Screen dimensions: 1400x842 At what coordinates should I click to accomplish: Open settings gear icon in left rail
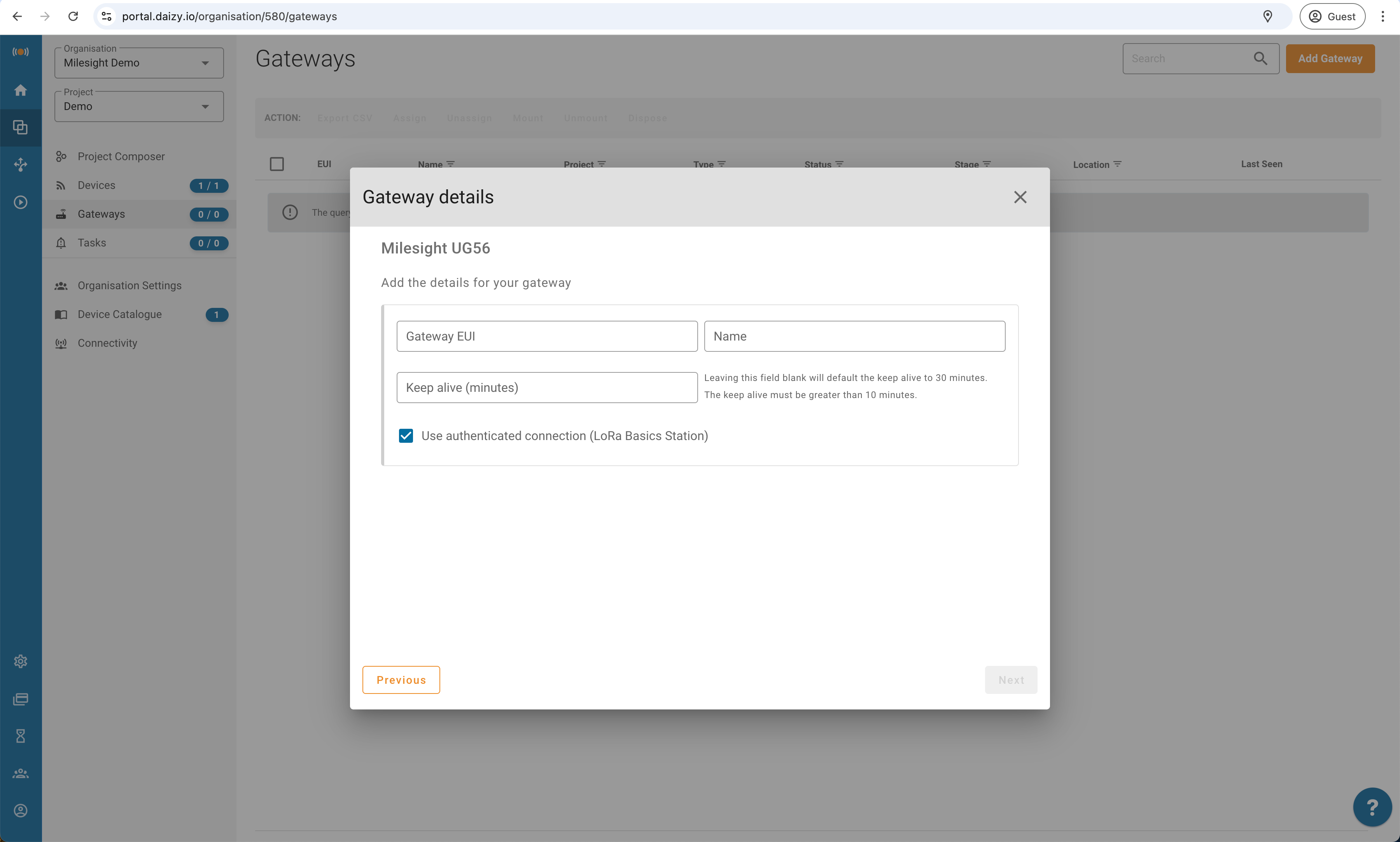pyautogui.click(x=21, y=661)
